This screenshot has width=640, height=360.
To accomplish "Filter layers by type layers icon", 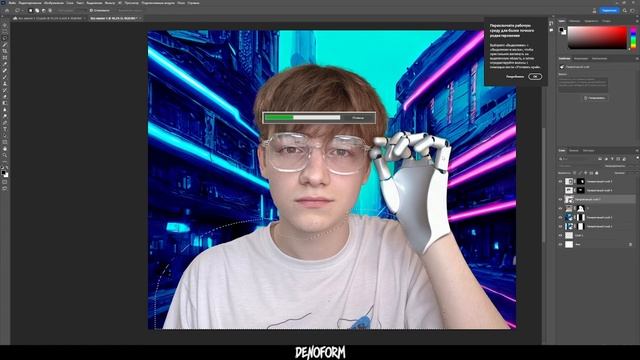I will (x=612, y=158).
